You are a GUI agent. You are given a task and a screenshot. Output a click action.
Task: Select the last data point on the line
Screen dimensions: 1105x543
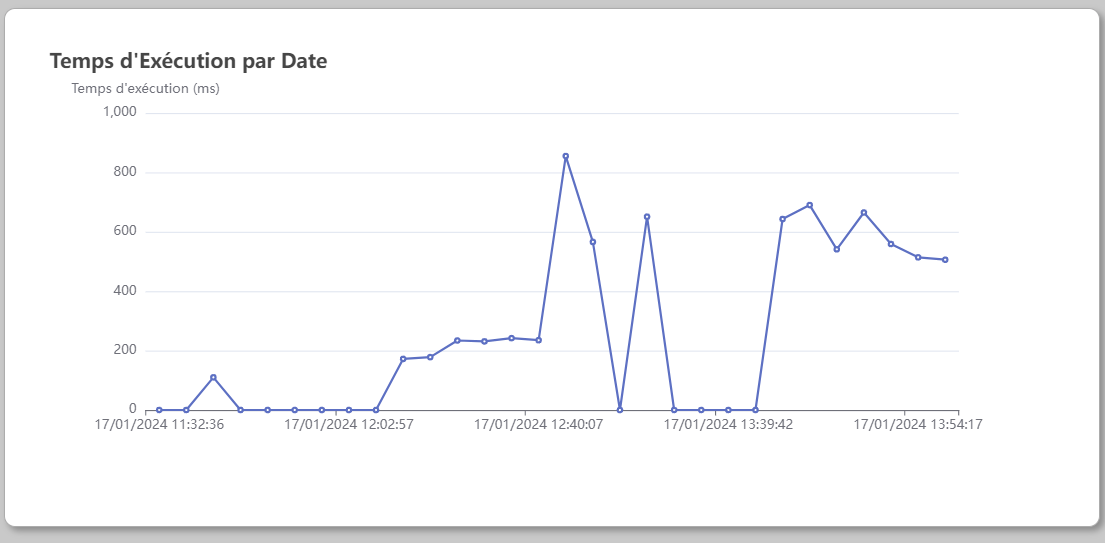click(x=945, y=260)
